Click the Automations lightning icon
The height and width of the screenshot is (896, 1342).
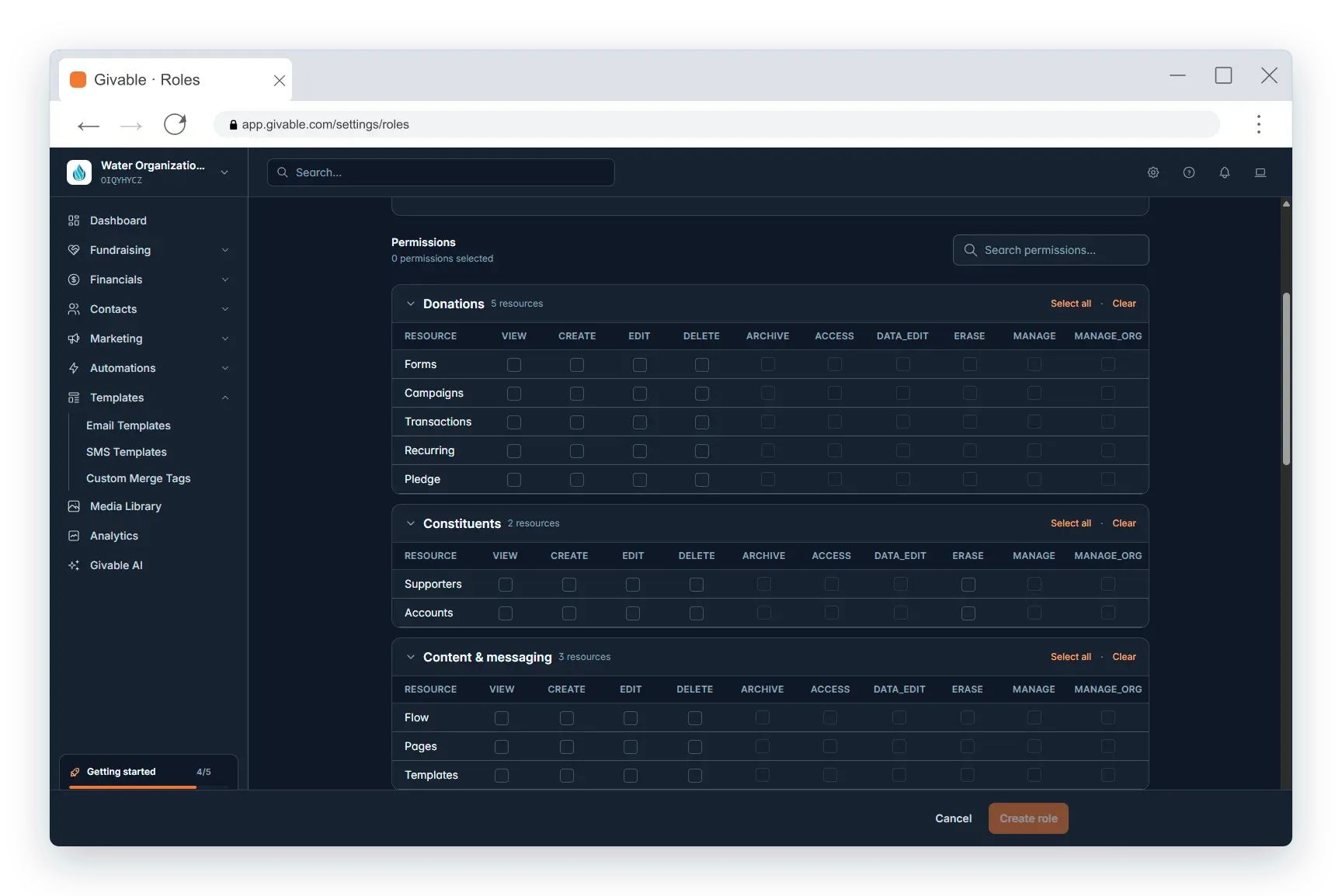point(74,368)
